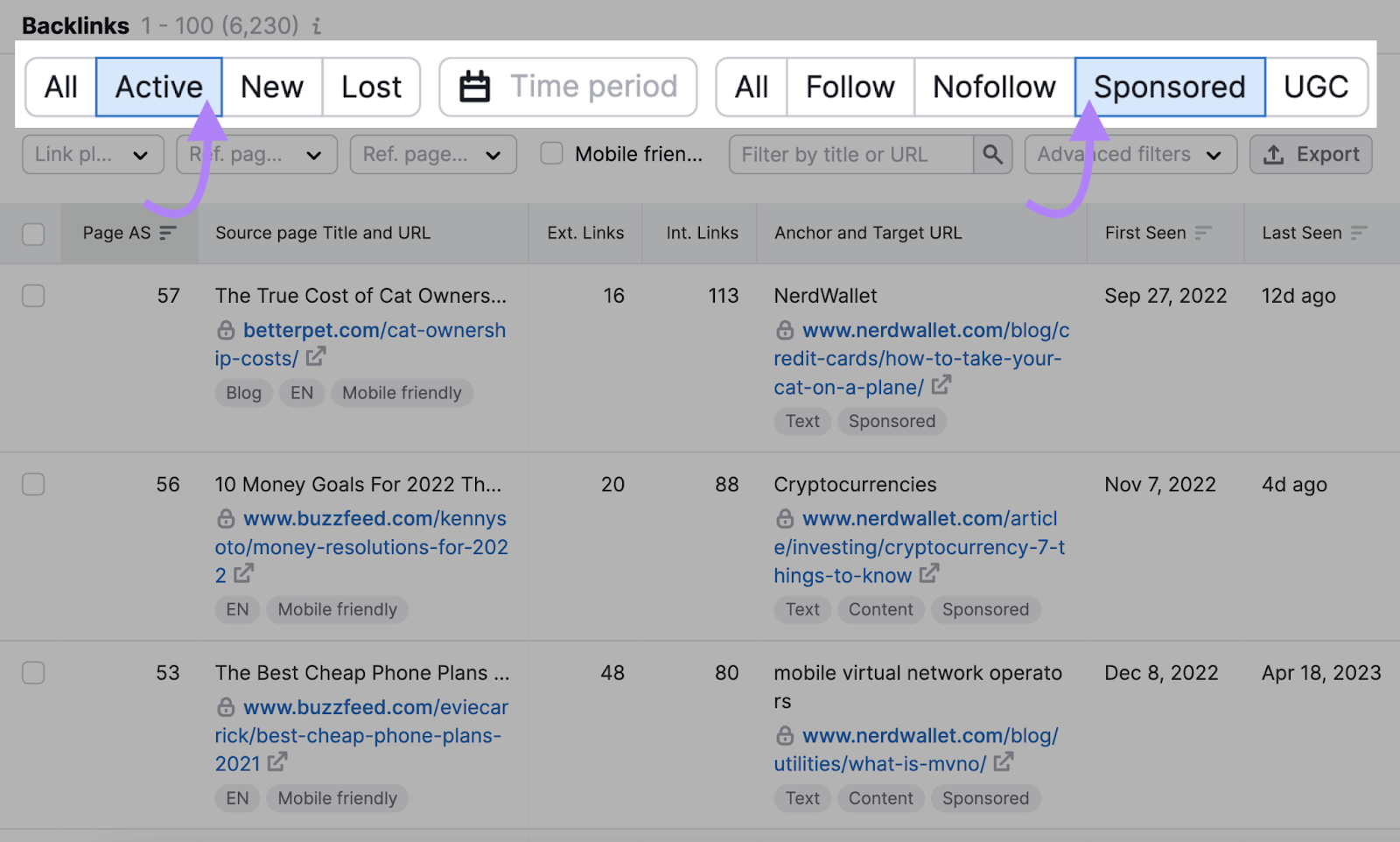Click the upload arrow icon on Export

[x=1274, y=154]
